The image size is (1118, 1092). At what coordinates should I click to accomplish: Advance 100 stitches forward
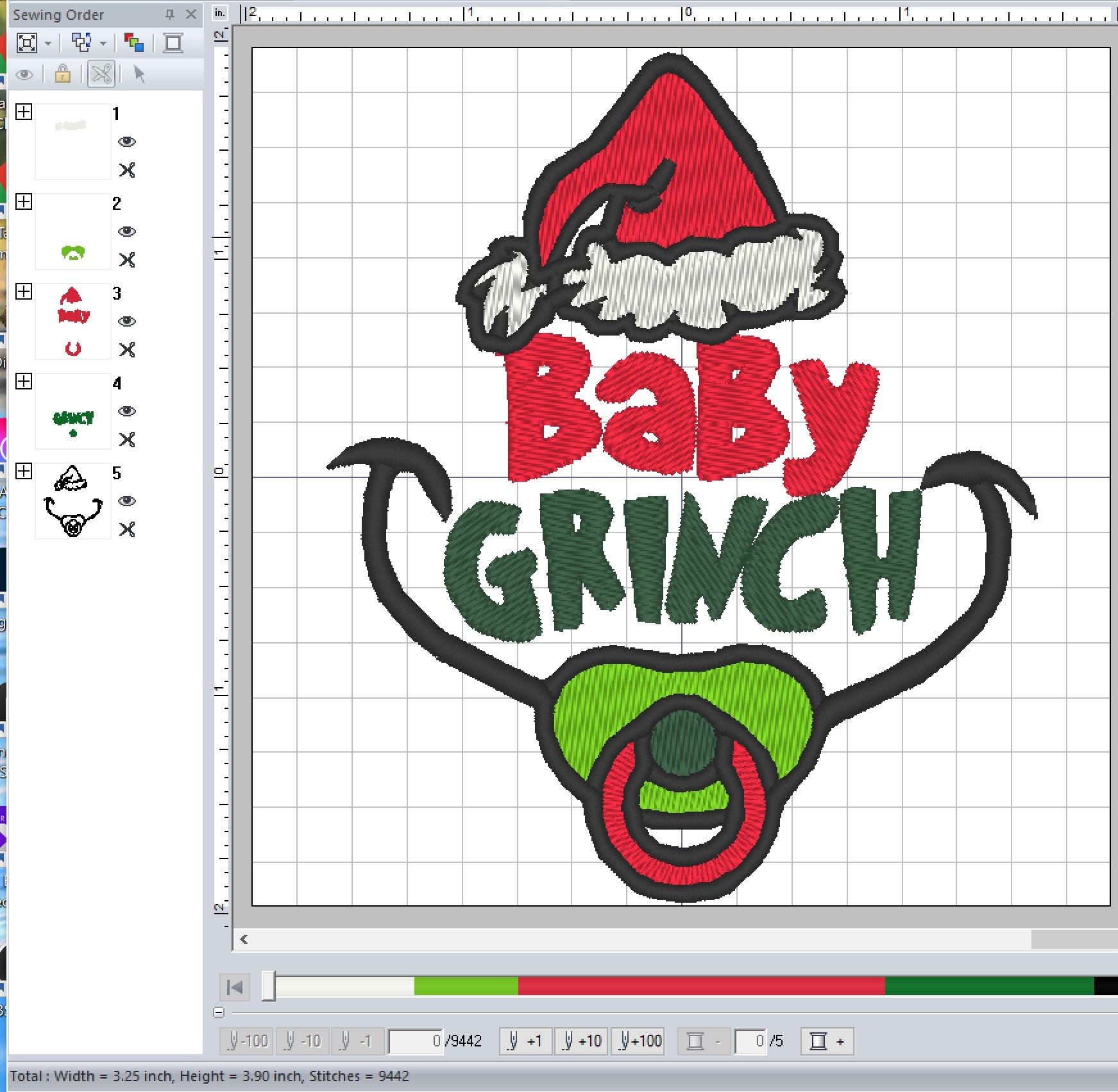638,1041
